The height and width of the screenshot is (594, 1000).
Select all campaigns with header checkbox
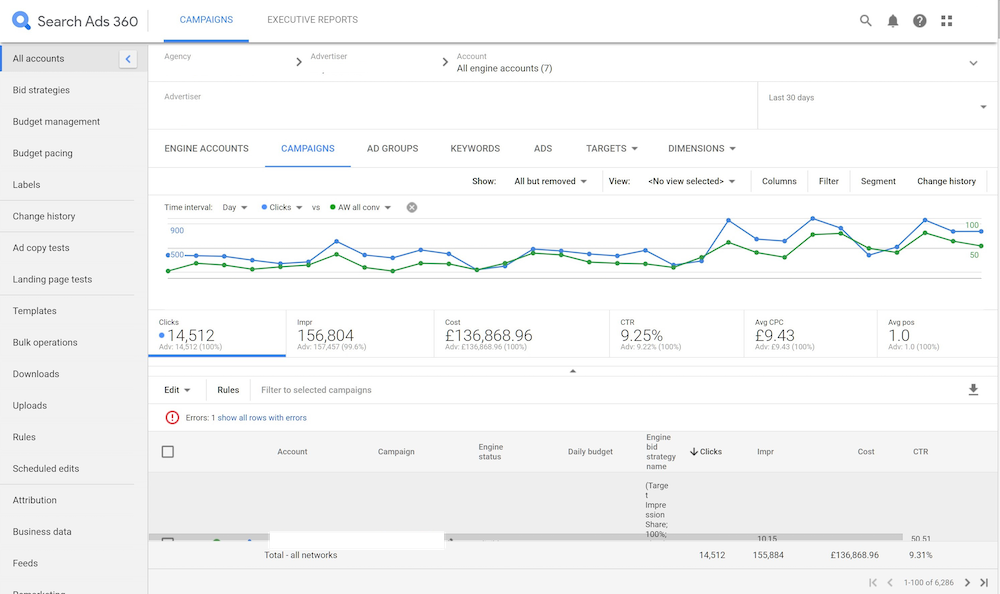[168, 452]
